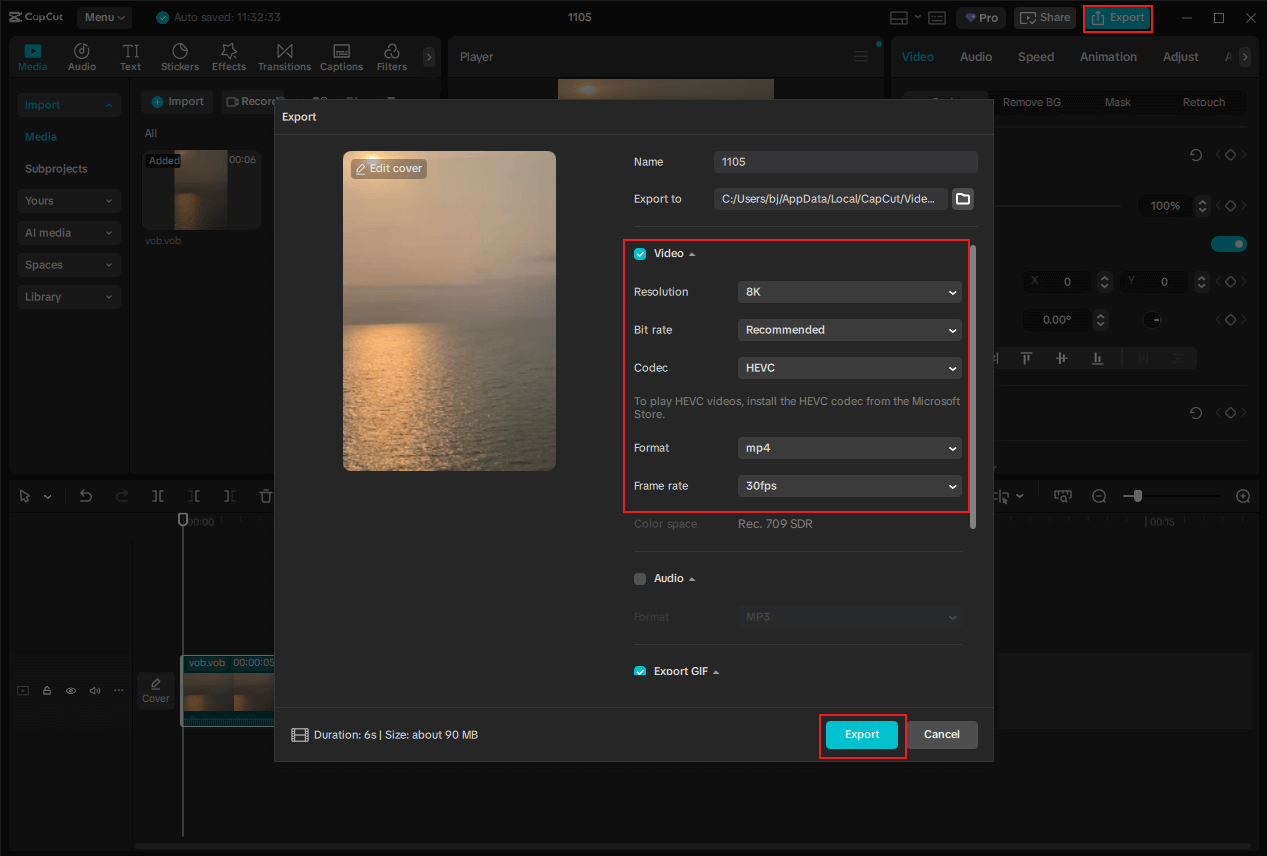Viewport: 1267px width, 856px height.
Task: Open the Resolution dropdown showing 8K
Action: tap(848, 291)
